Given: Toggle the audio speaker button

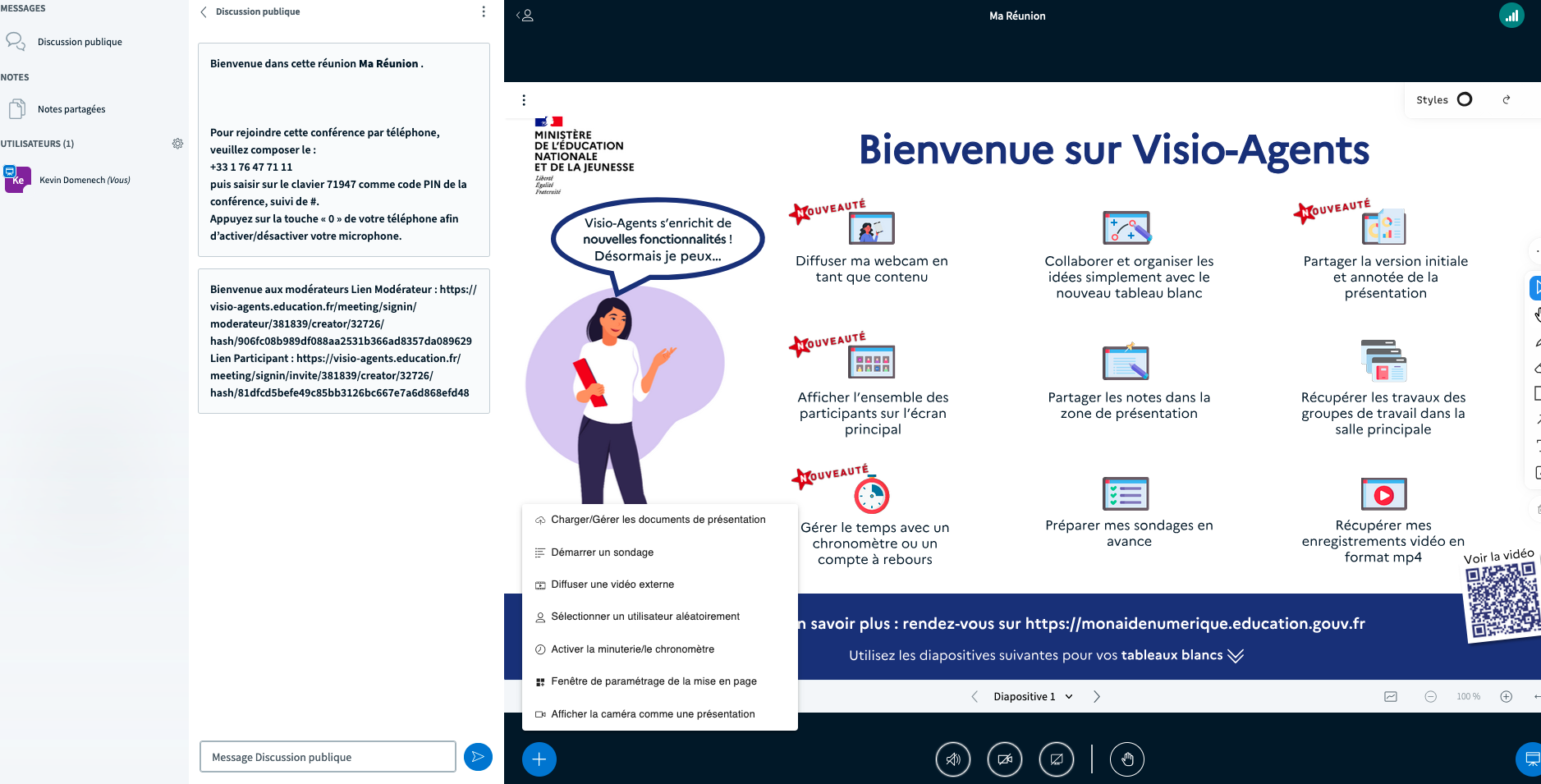Looking at the screenshot, I should tap(952, 759).
